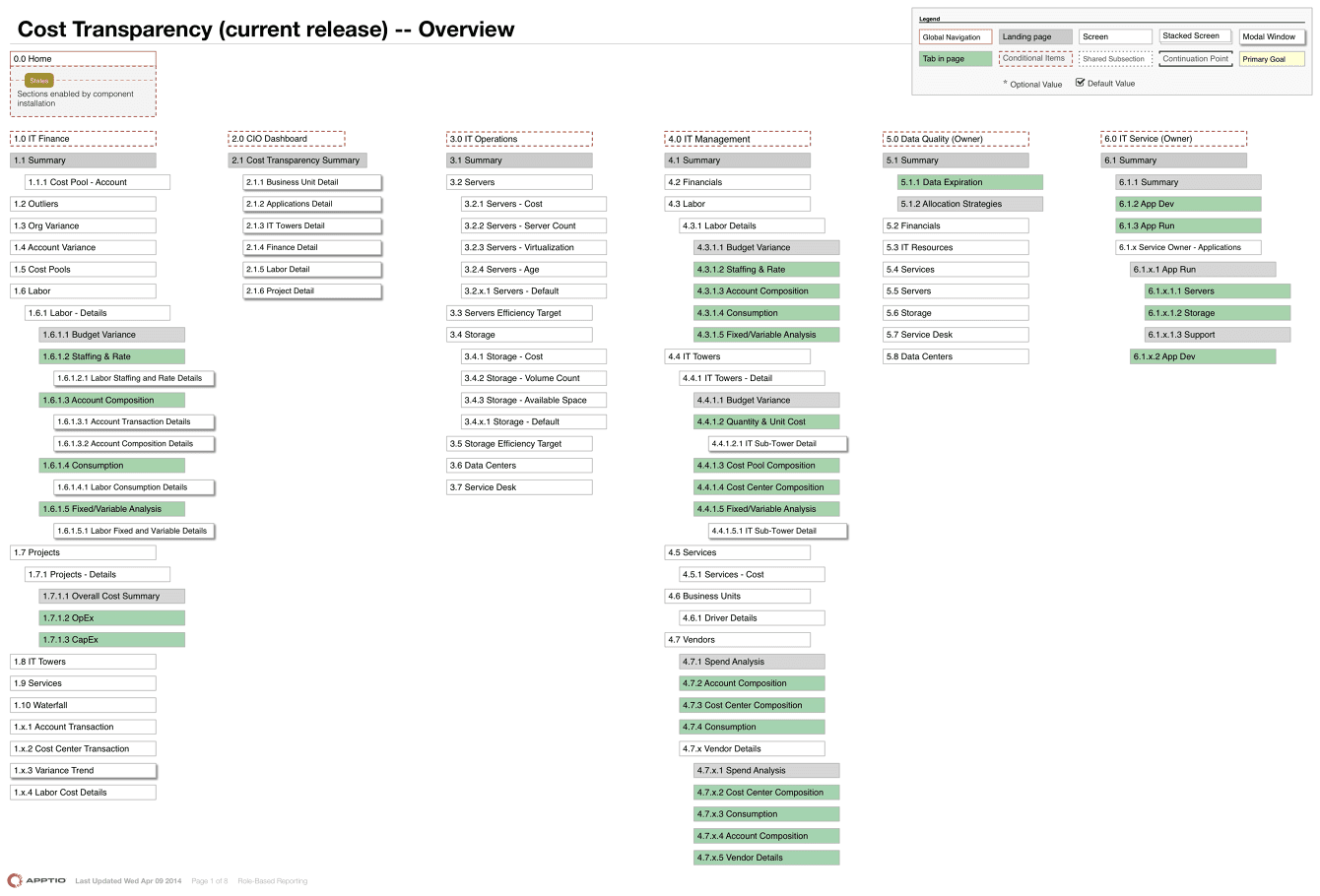Click the Optional Value asterisk in legend
The height and width of the screenshot is (896, 1320).
pos(1005,85)
